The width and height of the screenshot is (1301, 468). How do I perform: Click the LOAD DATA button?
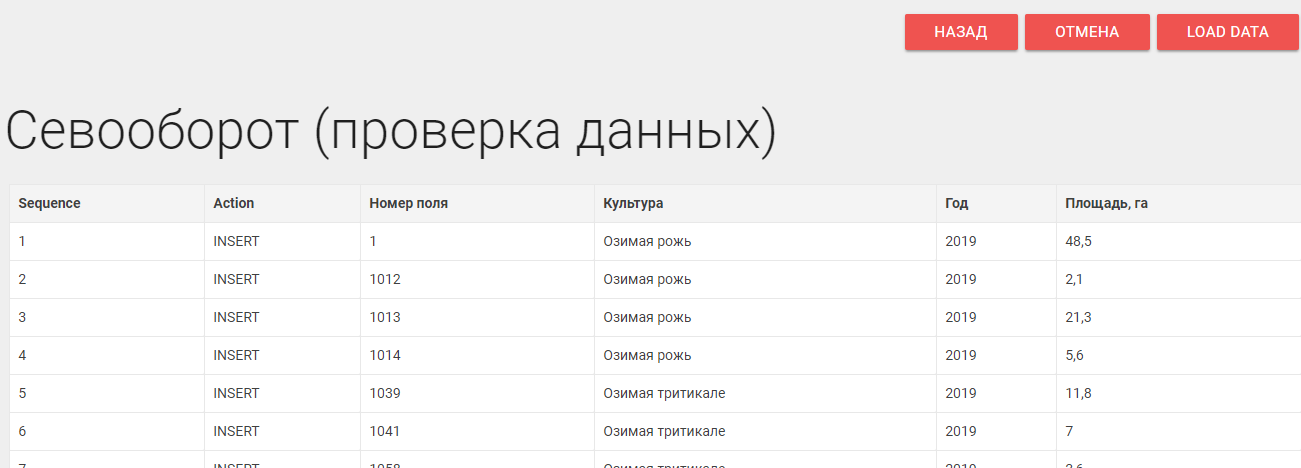point(1227,32)
